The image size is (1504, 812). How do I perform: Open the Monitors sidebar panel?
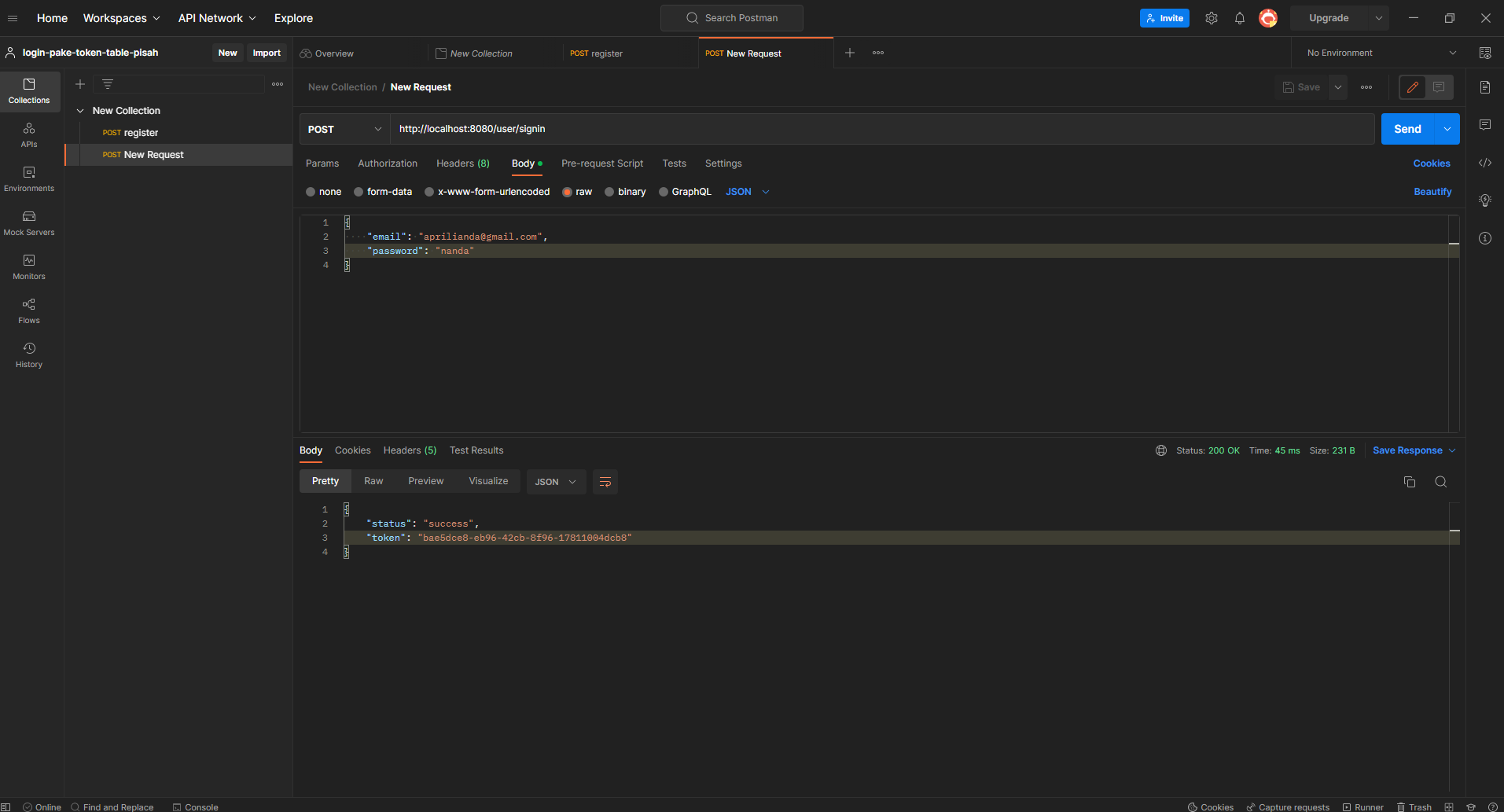coord(29,267)
